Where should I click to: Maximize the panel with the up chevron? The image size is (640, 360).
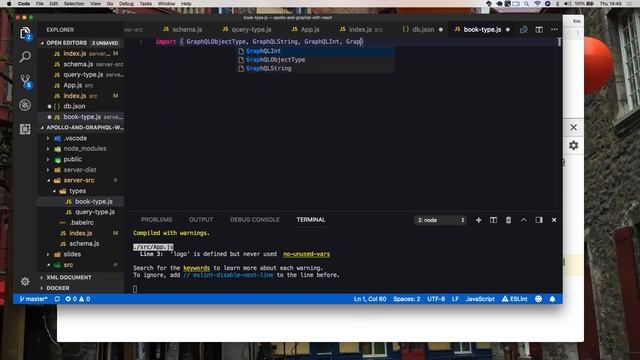point(524,220)
